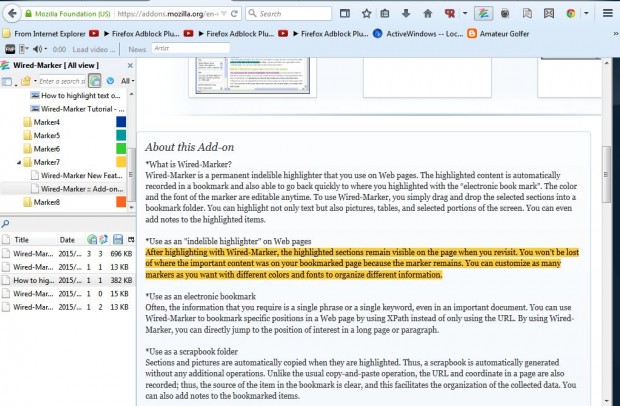620x406 pixels.
Task: Open the URL history dropdown arrow
Action: click(224, 14)
